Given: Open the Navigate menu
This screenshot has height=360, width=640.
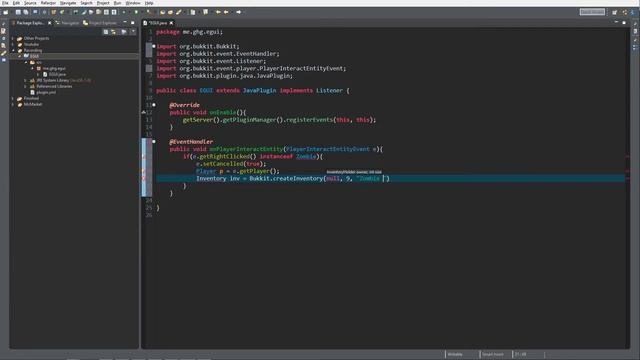Looking at the screenshot, I should click(x=68, y=3).
